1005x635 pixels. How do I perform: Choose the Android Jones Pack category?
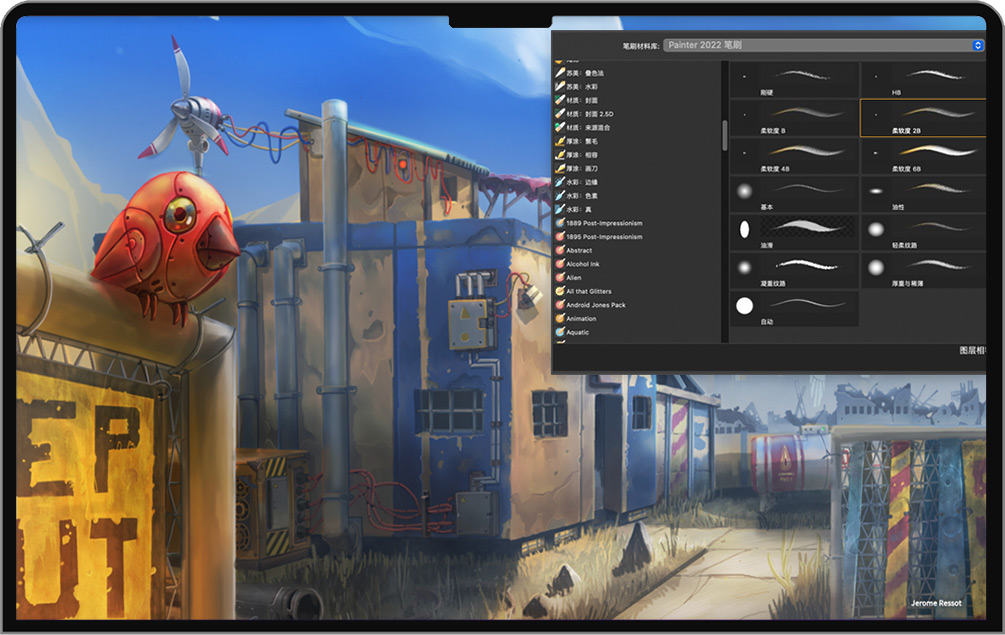596,305
